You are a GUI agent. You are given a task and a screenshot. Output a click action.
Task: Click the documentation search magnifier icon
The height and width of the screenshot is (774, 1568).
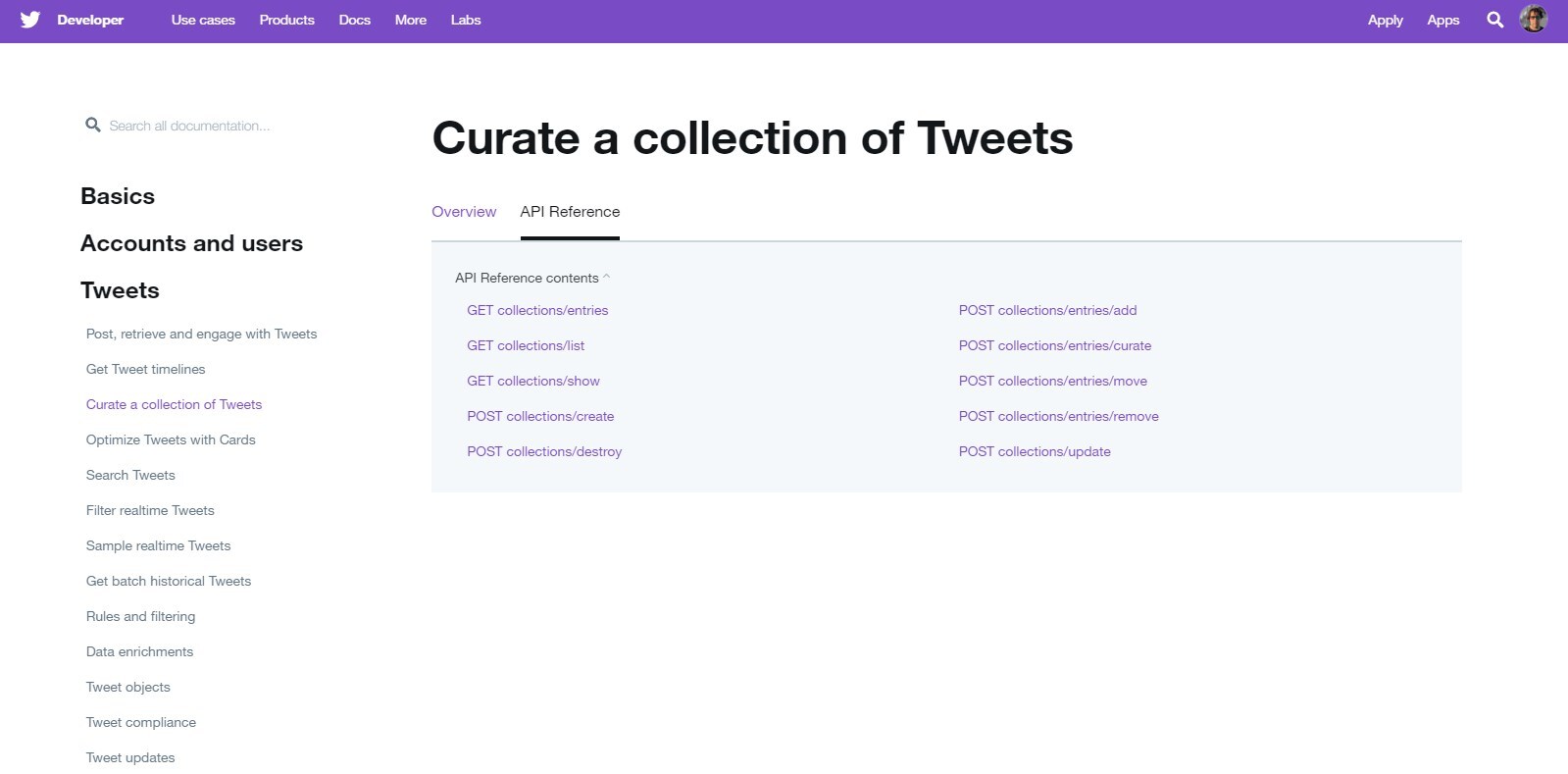[x=93, y=125]
